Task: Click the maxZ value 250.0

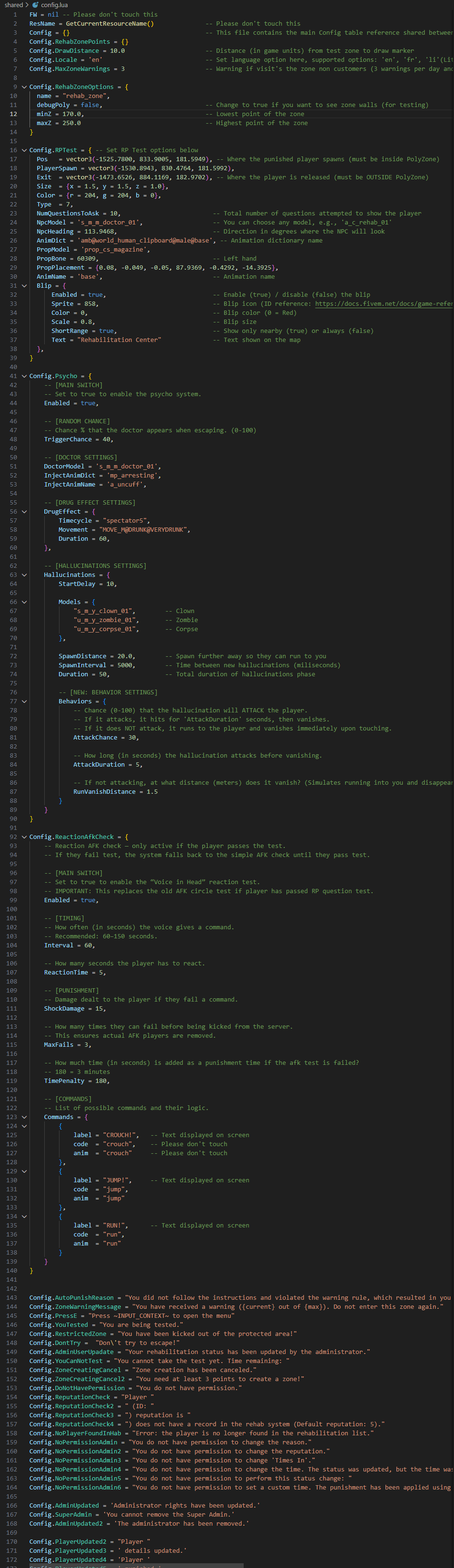Action: coord(71,123)
